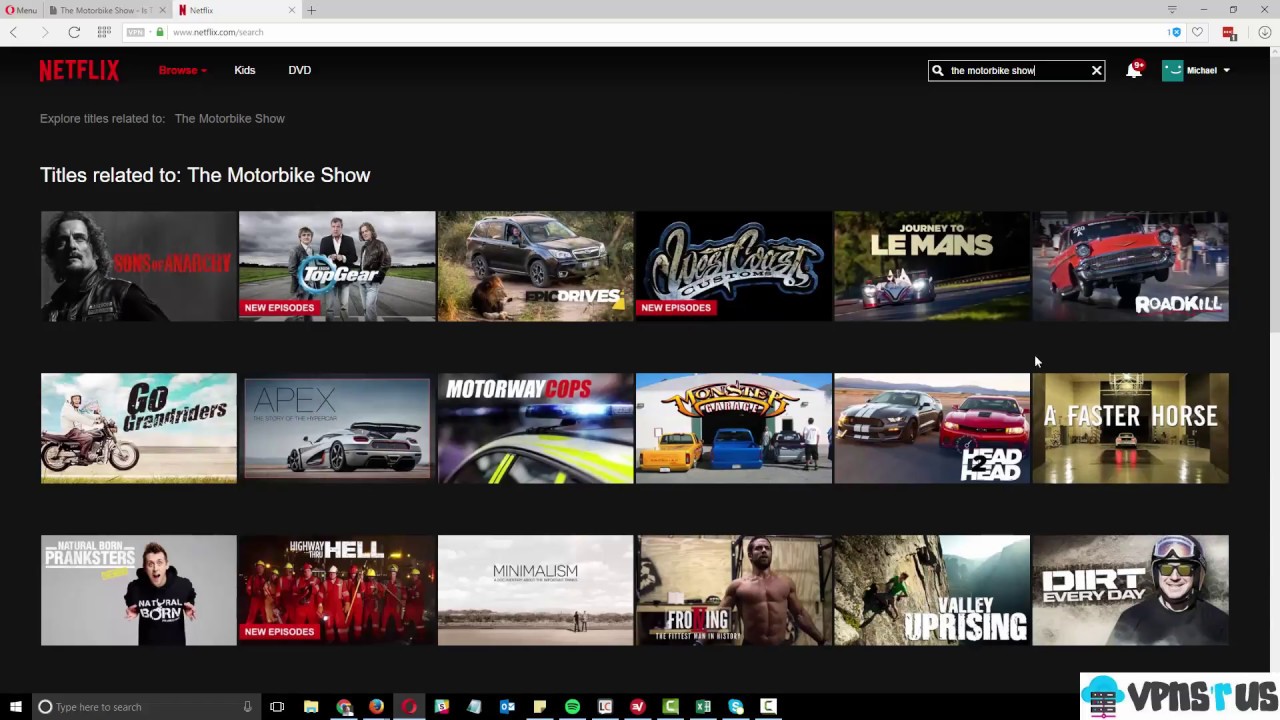Open the red extension icon in toolbar

click(x=1229, y=32)
